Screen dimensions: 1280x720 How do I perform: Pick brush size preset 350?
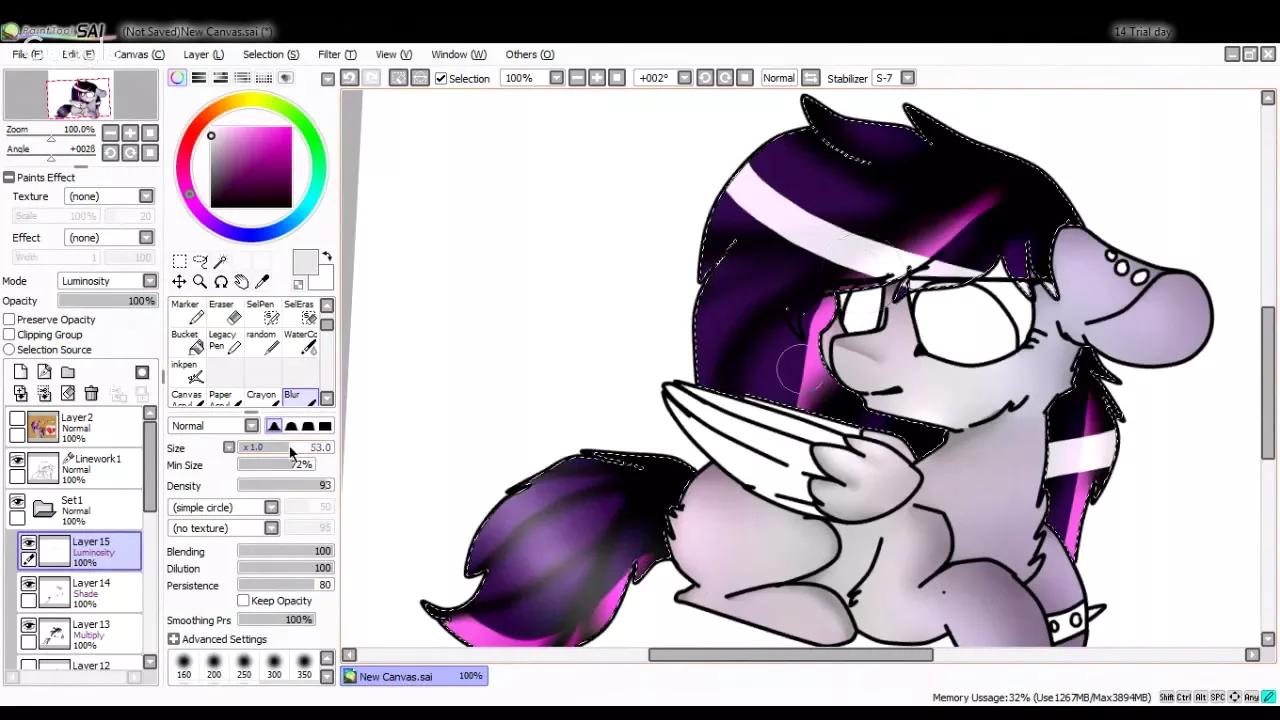[x=304, y=666]
